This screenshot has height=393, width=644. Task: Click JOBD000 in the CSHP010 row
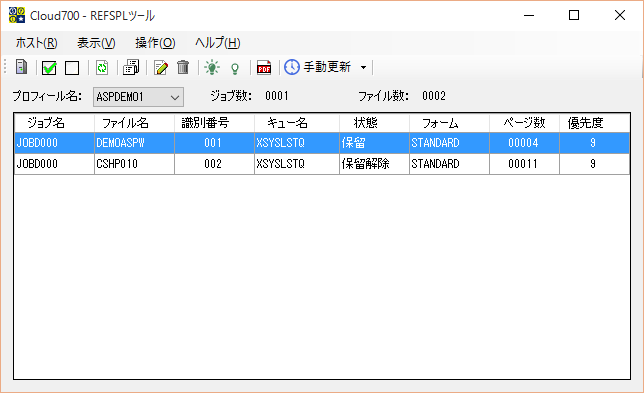click(54, 164)
